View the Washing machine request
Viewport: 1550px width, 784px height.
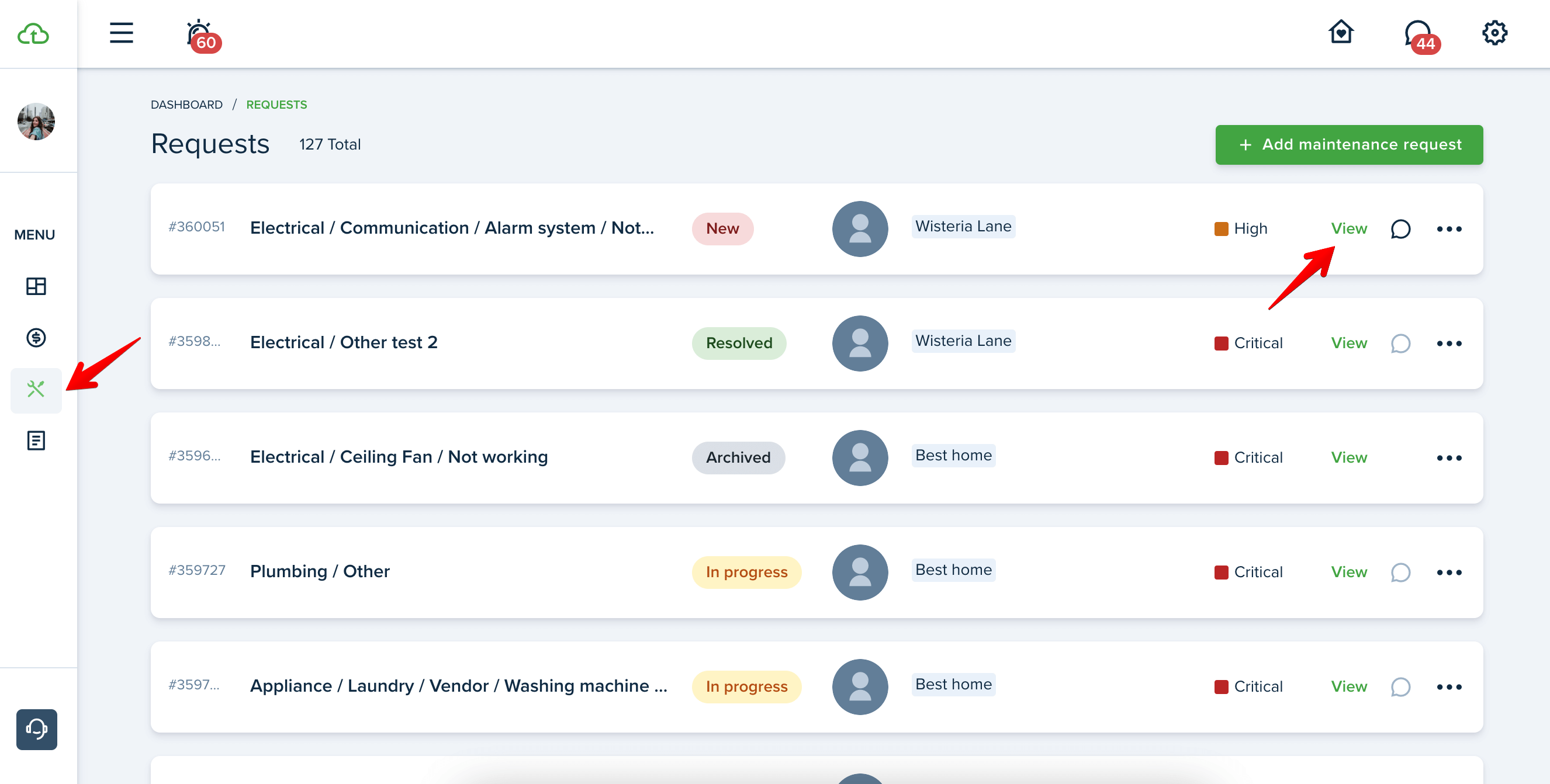click(1348, 686)
